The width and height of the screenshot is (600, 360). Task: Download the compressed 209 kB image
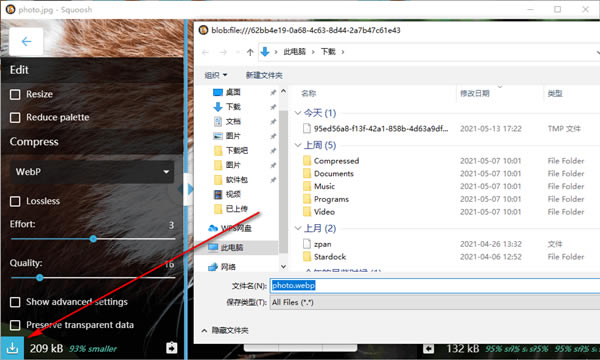point(12,348)
